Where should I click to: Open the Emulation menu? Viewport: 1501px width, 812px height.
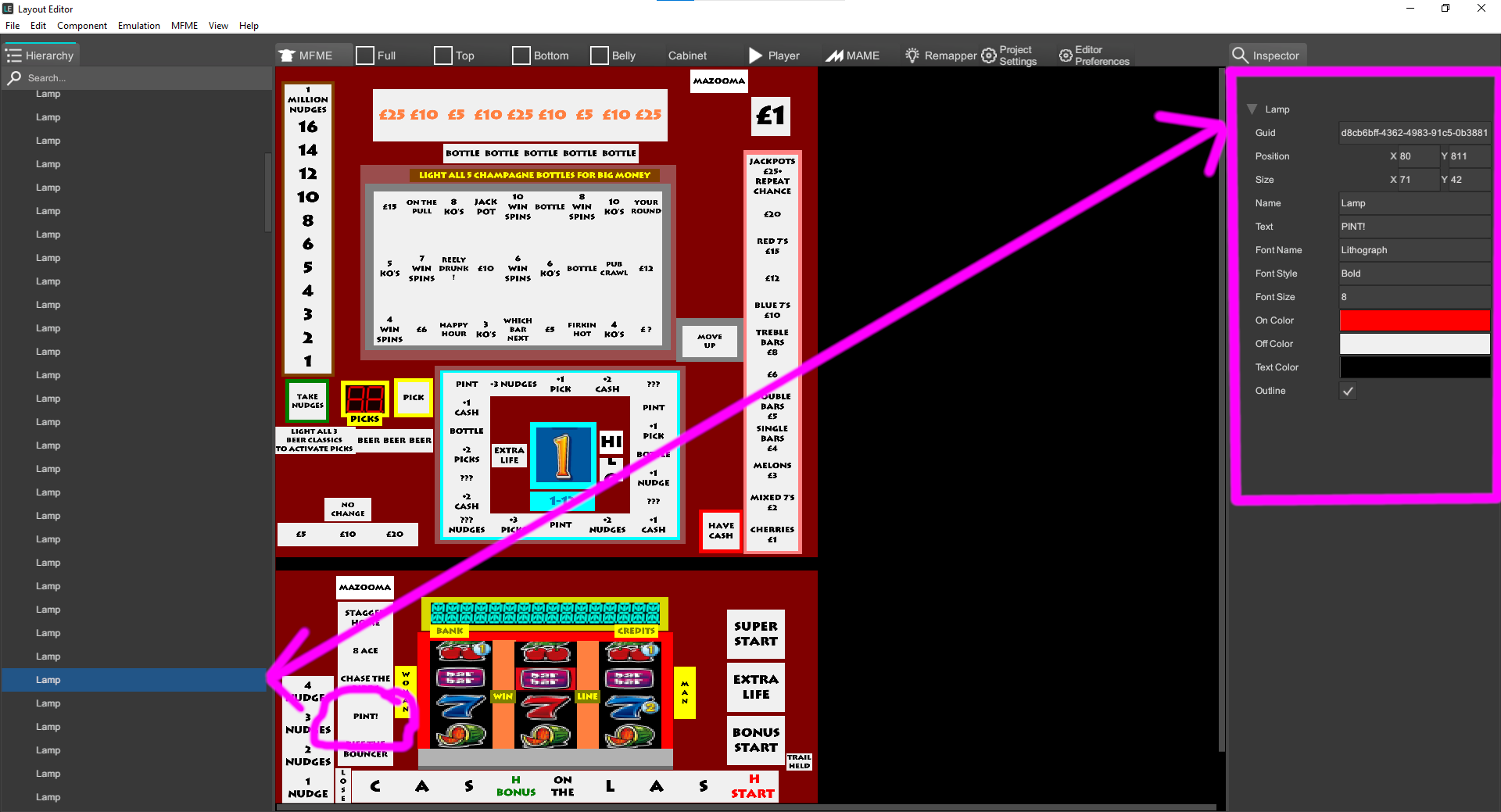click(139, 26)
